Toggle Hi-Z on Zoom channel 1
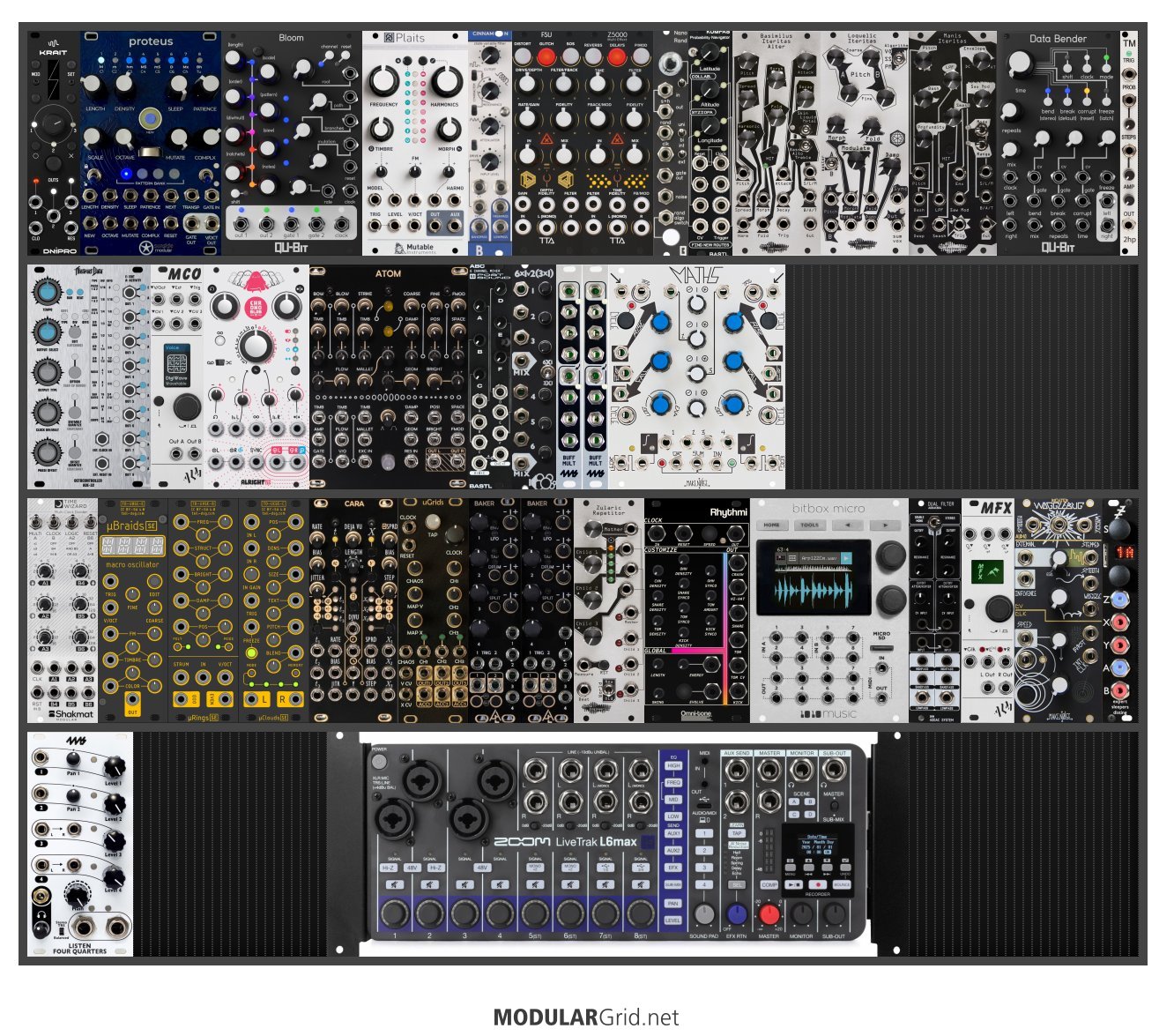Viewport: 1174px width, 1036px height. coord(388,868)
